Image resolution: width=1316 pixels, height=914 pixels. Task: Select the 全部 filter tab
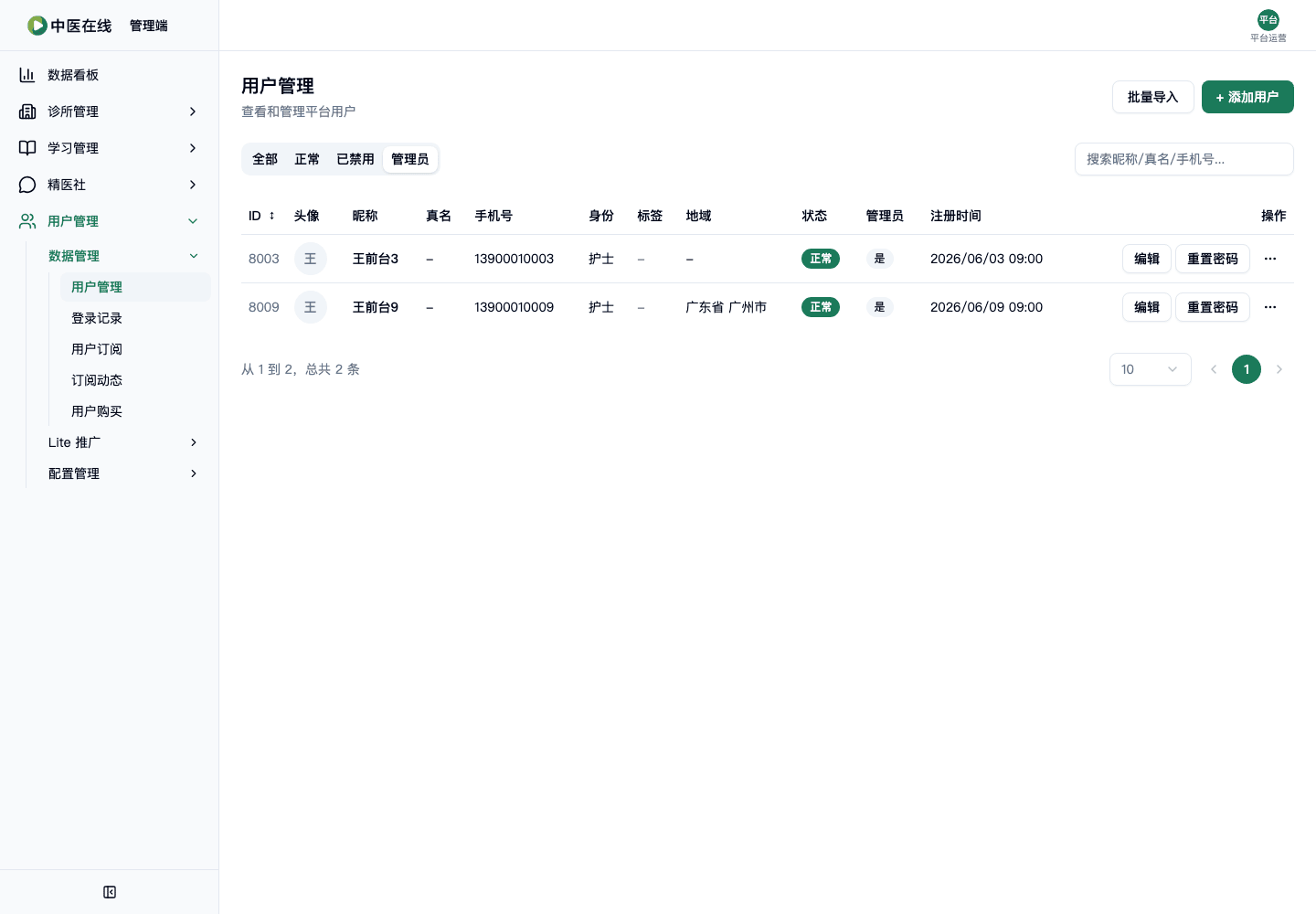265,159
